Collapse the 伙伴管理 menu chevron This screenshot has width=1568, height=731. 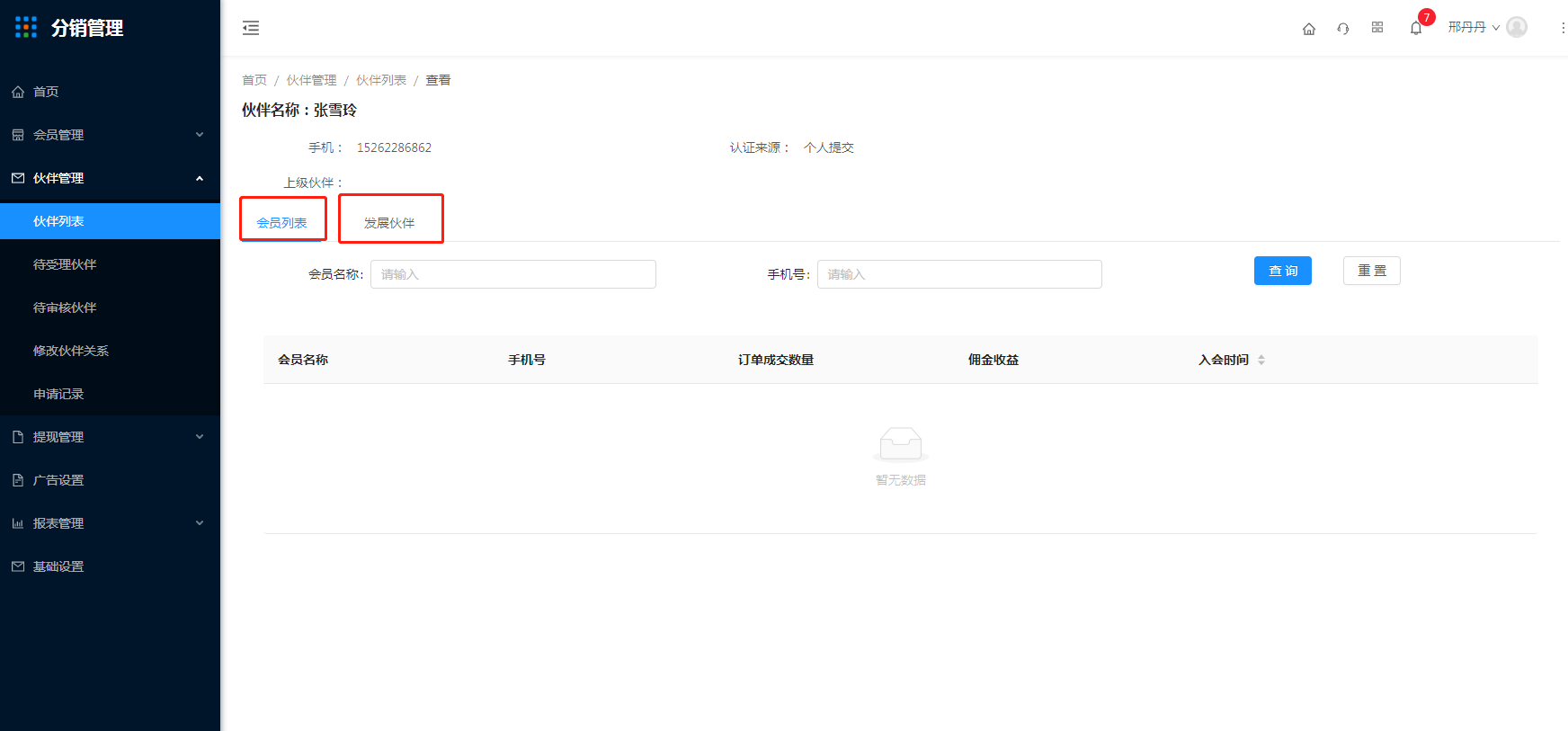point(200,178)
